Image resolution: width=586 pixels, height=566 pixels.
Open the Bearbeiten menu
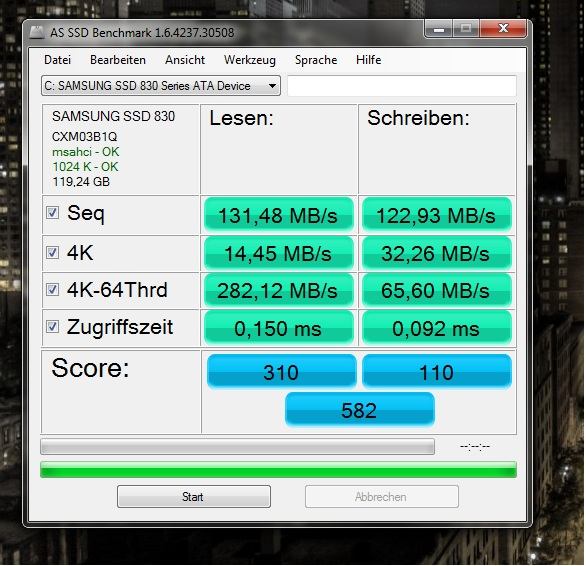click(x=118, y=60)
